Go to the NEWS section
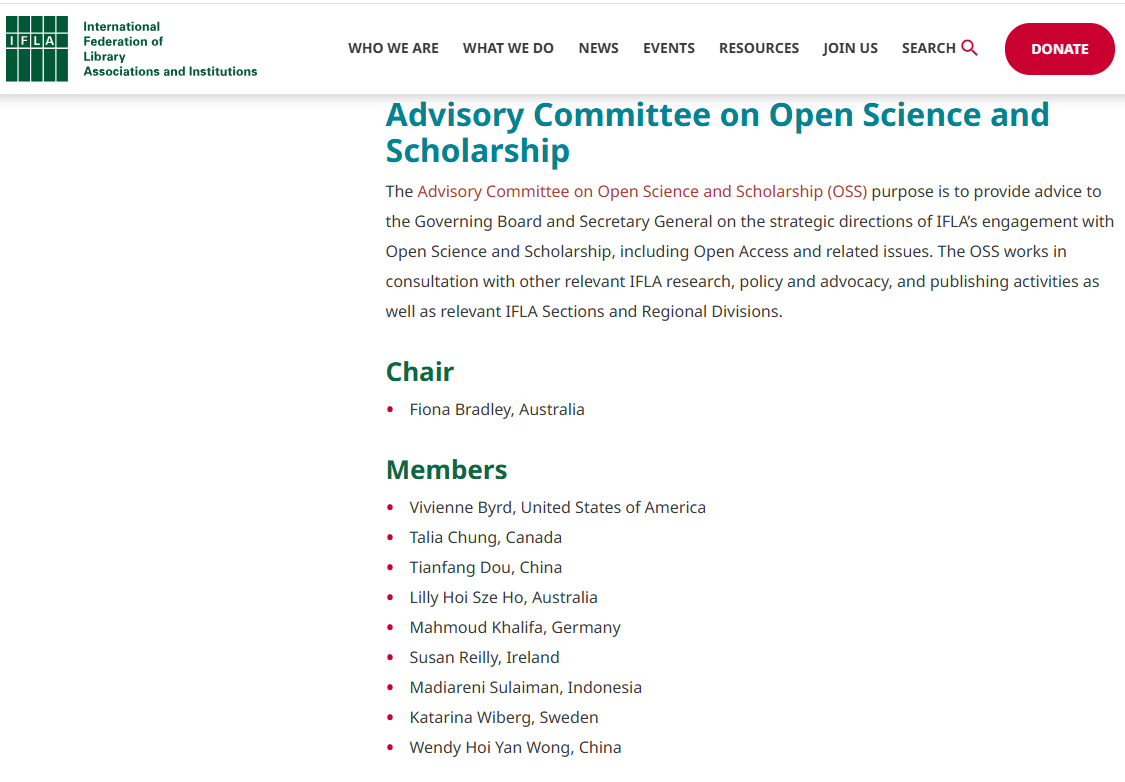 pyautogui.click(x=598, y=48)
